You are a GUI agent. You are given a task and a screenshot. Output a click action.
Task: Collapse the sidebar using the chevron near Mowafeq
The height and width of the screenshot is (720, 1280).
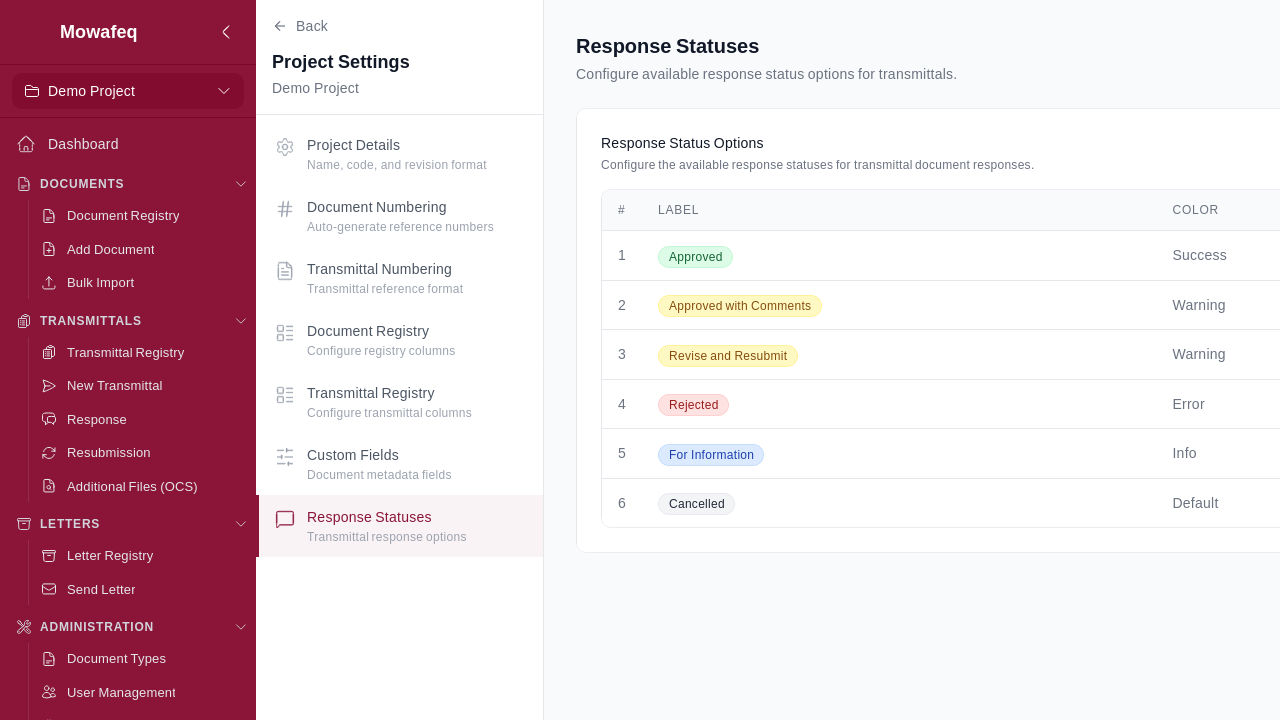coord(226,32)
